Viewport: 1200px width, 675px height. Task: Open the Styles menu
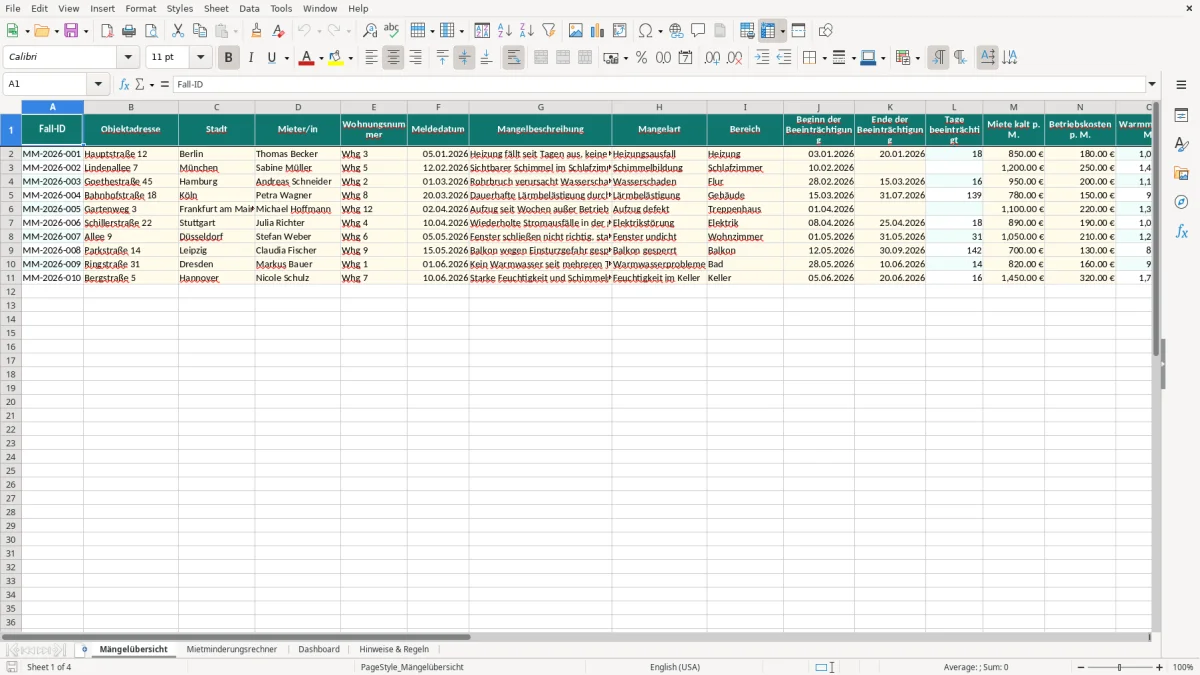pyautogui.click(x=180, y=8)
